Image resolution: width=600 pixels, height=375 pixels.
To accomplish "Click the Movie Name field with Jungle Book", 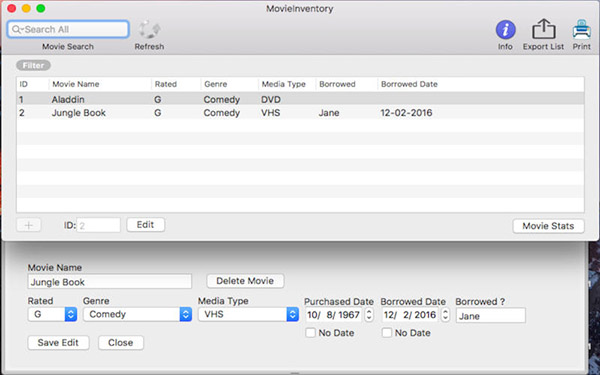I will pos(109,282).
